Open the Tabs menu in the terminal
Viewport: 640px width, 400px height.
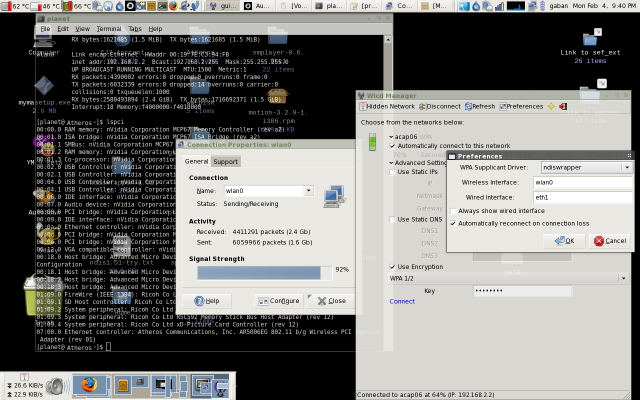135,29
